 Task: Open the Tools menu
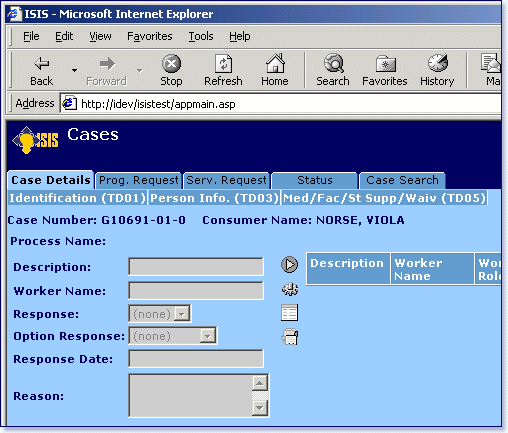point(201,36)
